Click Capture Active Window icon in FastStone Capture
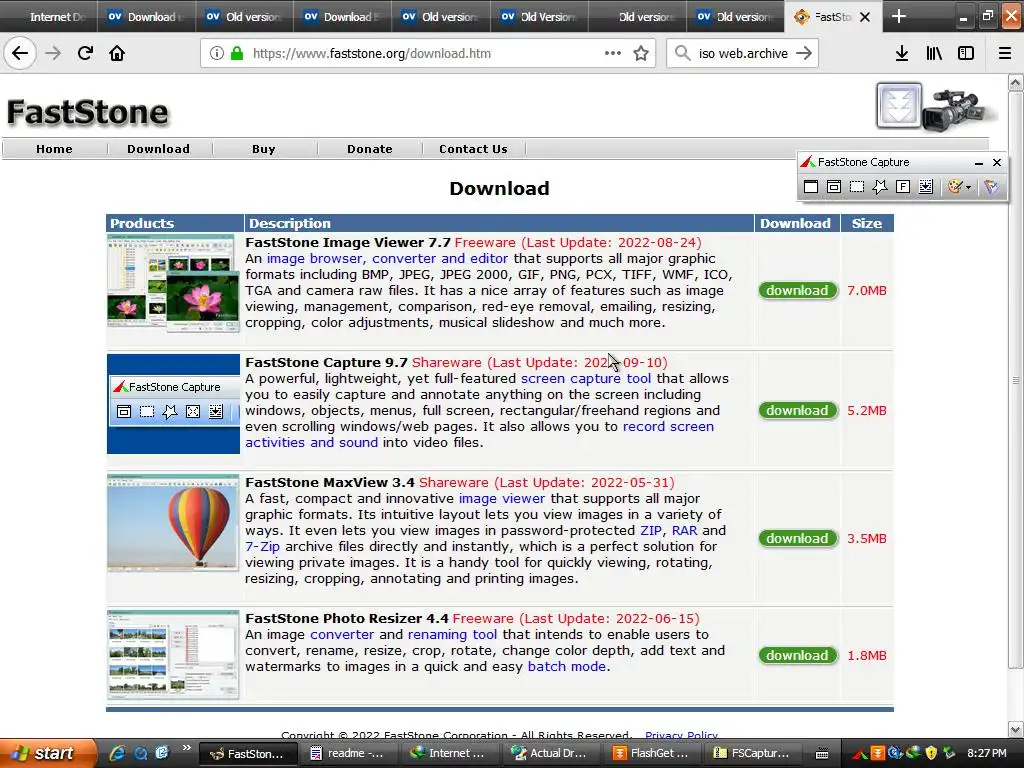The image size is (1024, 768). [x=810, y=187]
